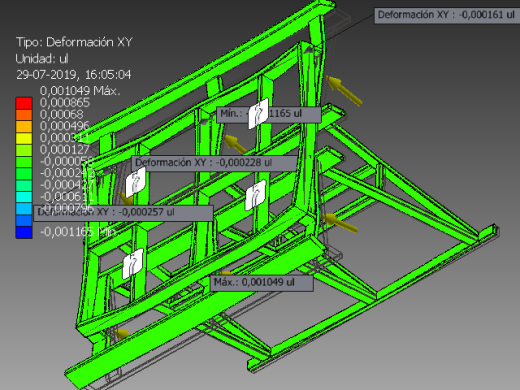Click the Mín. -0,001165 ul probe label
The image size is (520, 390).
click(268, 114)
